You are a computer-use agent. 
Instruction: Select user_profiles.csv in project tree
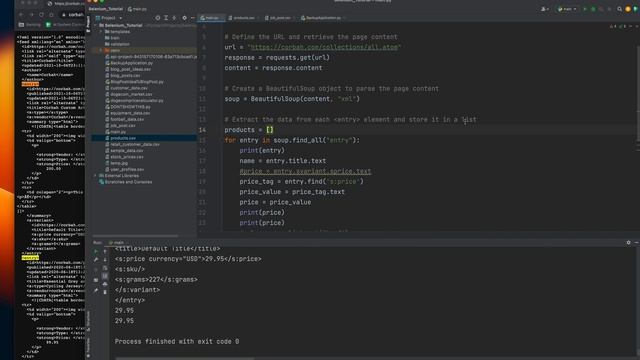point(124,169)
